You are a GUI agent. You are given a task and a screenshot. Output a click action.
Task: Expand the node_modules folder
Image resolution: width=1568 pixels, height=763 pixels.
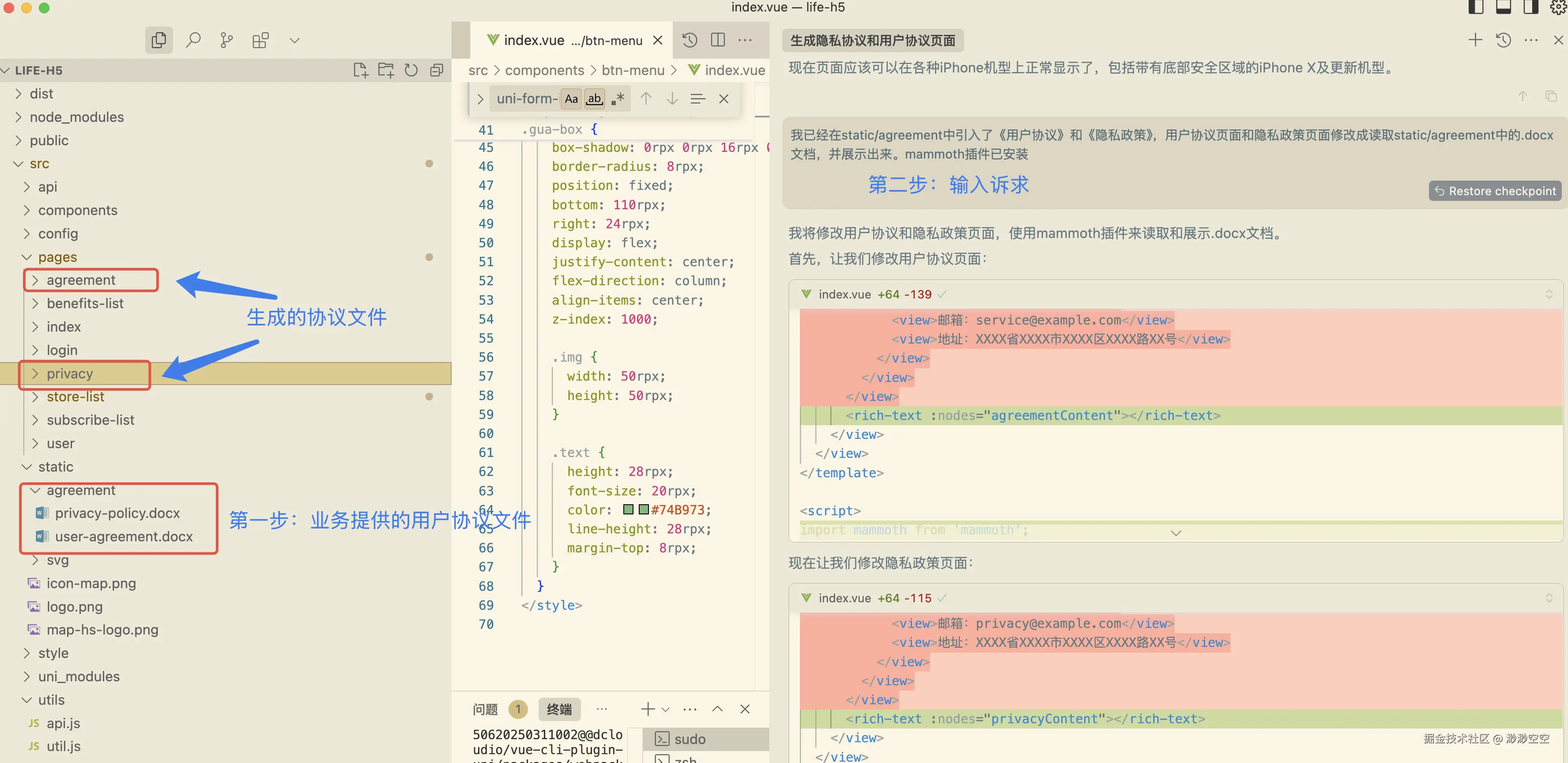[x=77, y=117]
